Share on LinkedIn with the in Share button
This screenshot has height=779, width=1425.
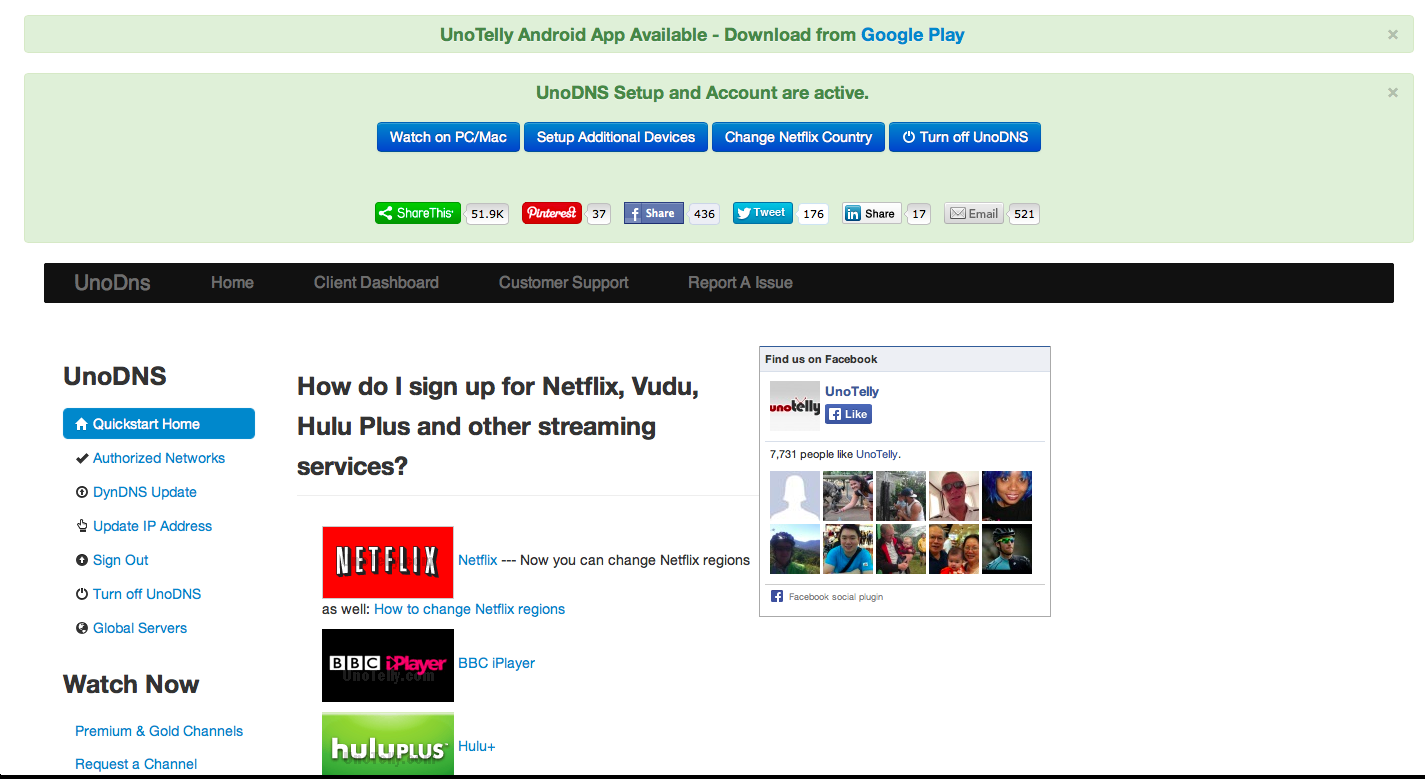point(872,213)
